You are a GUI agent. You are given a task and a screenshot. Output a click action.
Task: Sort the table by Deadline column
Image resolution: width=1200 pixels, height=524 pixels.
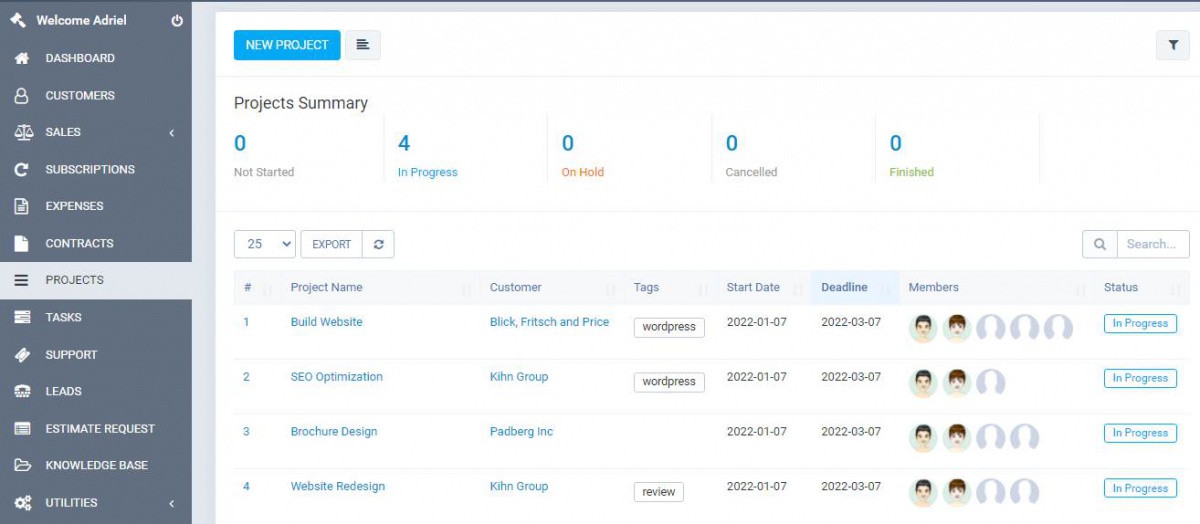pyautogui.click(x=844, y=288)
